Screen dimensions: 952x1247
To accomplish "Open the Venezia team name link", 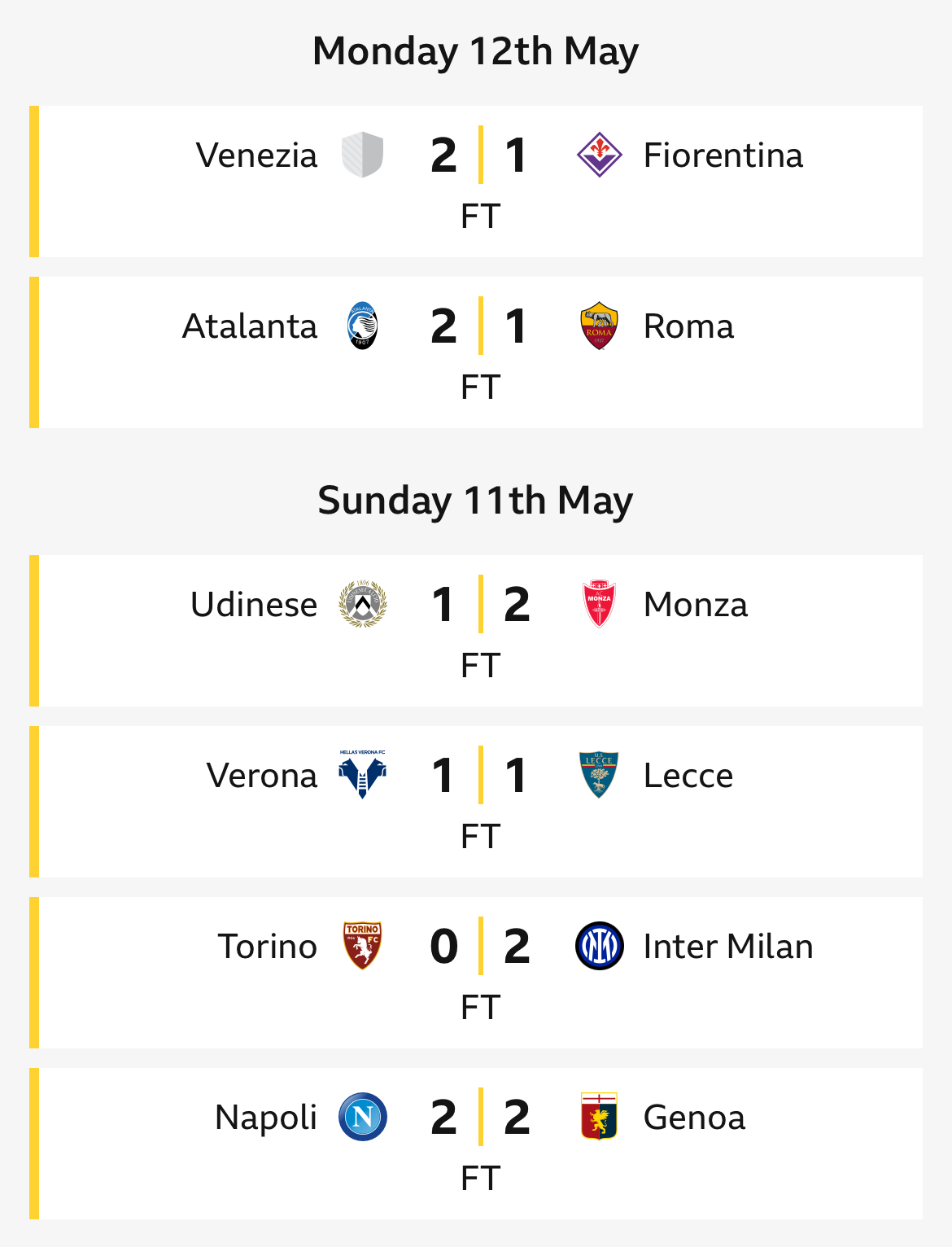I will [x=256, y=155].
